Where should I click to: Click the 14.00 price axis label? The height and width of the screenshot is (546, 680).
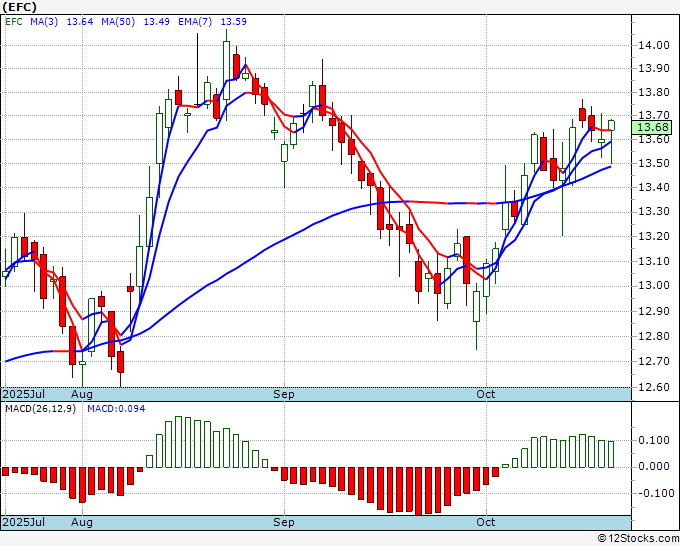[x=654, y=45]
